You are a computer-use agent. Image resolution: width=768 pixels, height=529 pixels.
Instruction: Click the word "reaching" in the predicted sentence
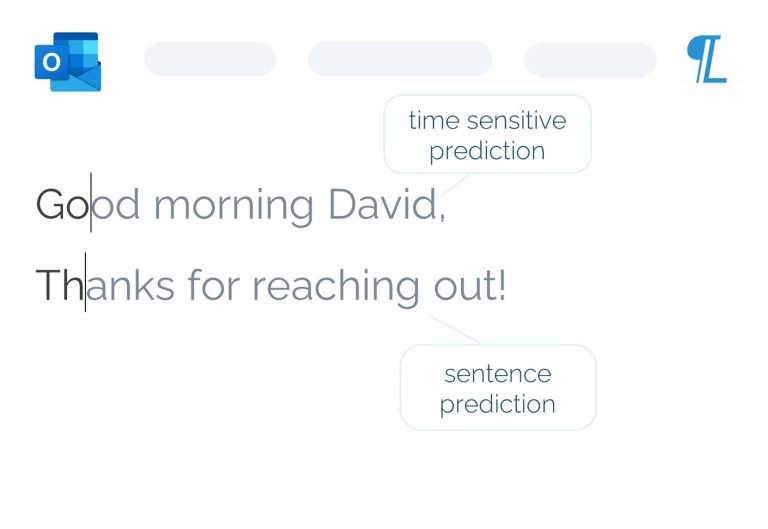tap(335, 288)
